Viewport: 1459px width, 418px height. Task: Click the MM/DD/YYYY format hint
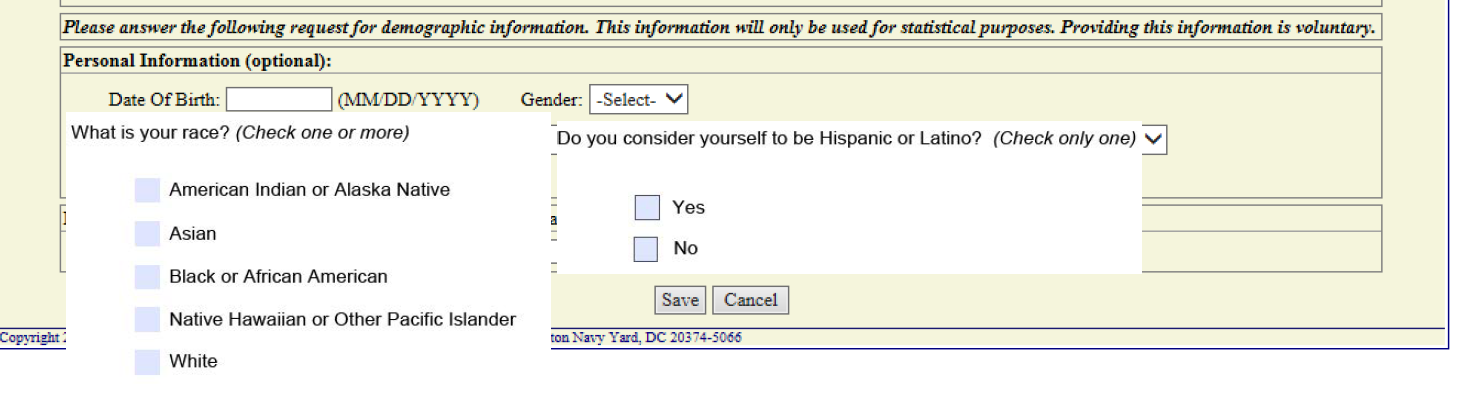coord(408,100)
